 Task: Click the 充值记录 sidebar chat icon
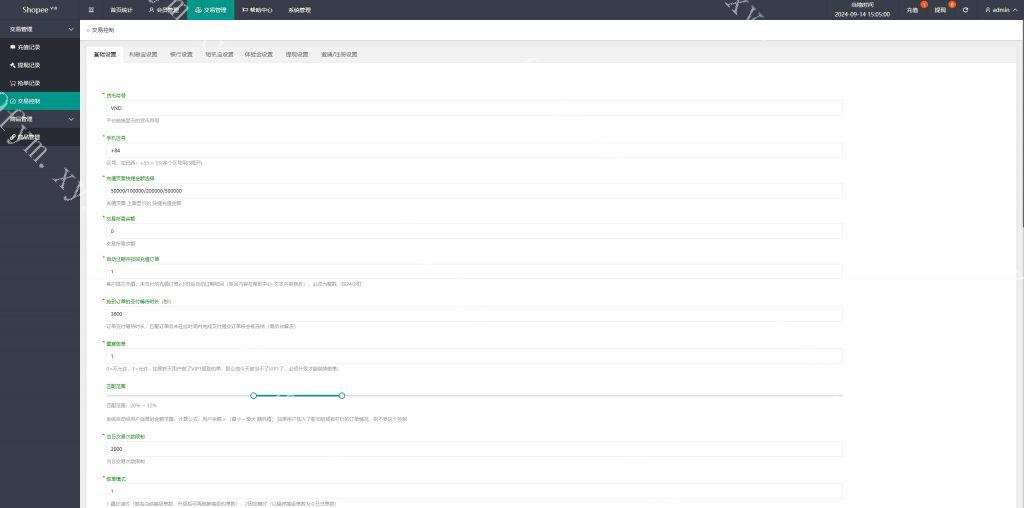point(12,47)
